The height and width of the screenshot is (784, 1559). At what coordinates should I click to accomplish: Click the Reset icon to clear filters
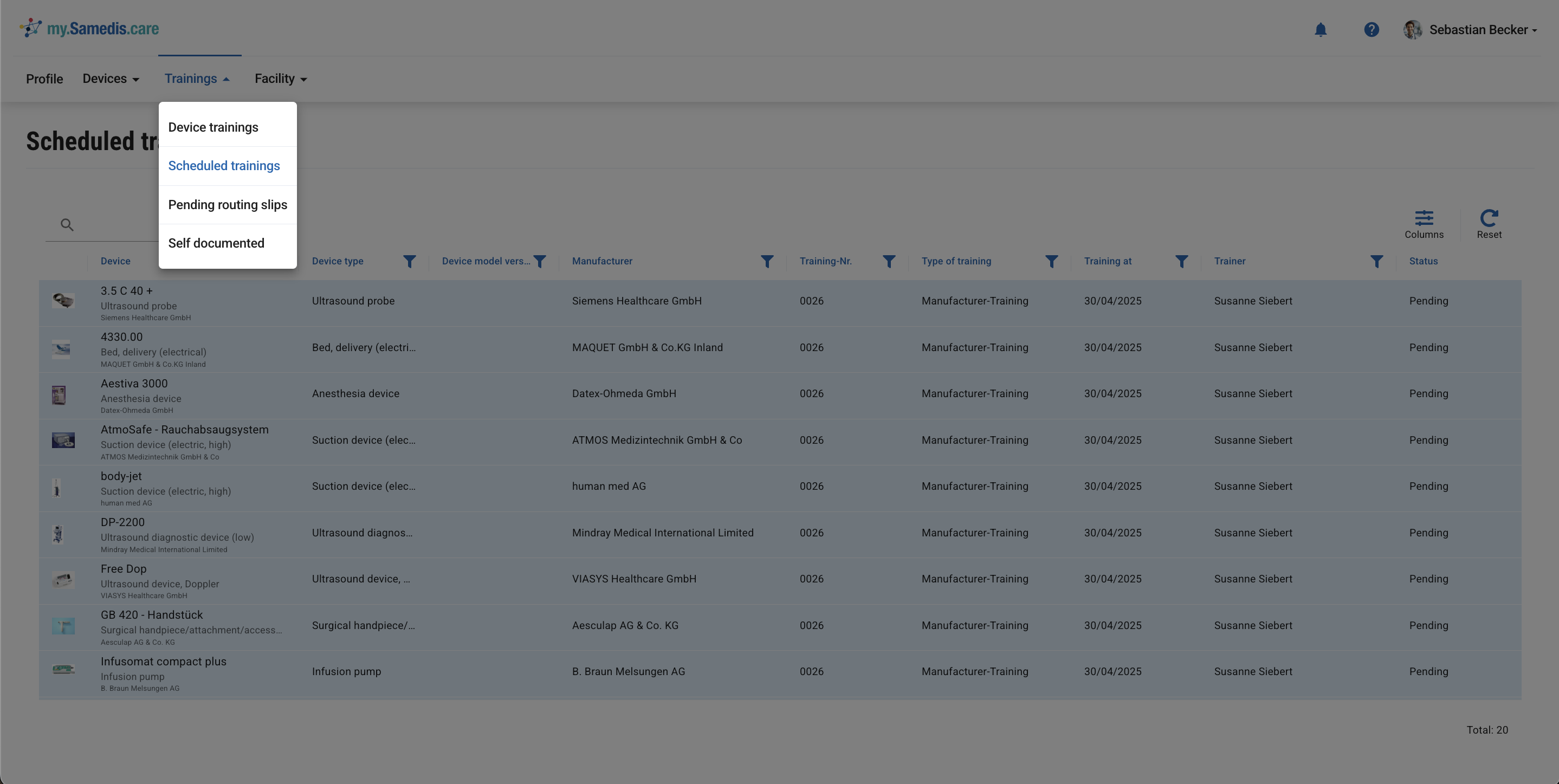[1489, 218]
